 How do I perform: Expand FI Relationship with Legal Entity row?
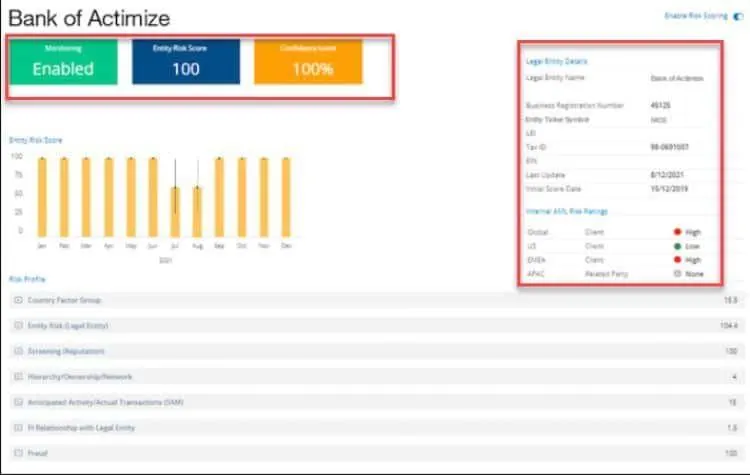pos(18,428)
